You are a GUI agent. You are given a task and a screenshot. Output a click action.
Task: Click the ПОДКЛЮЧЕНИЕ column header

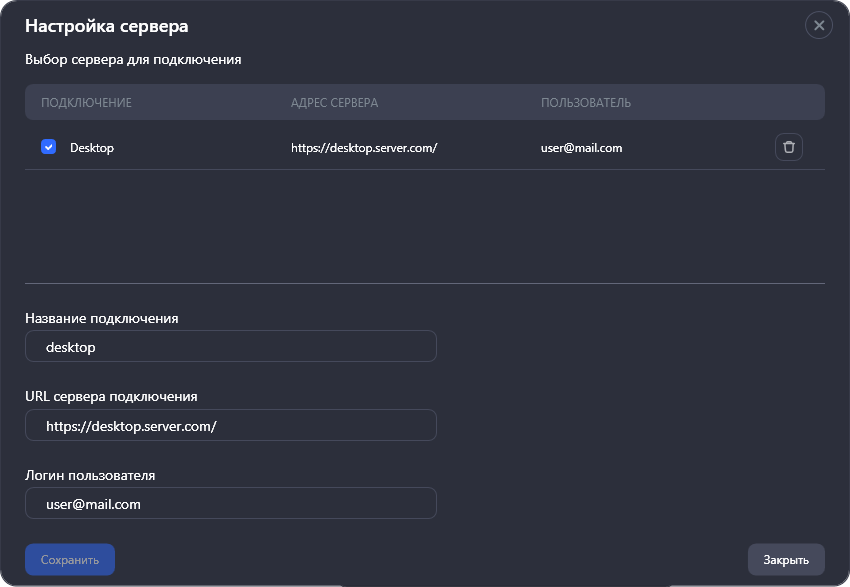pos(86,103)
